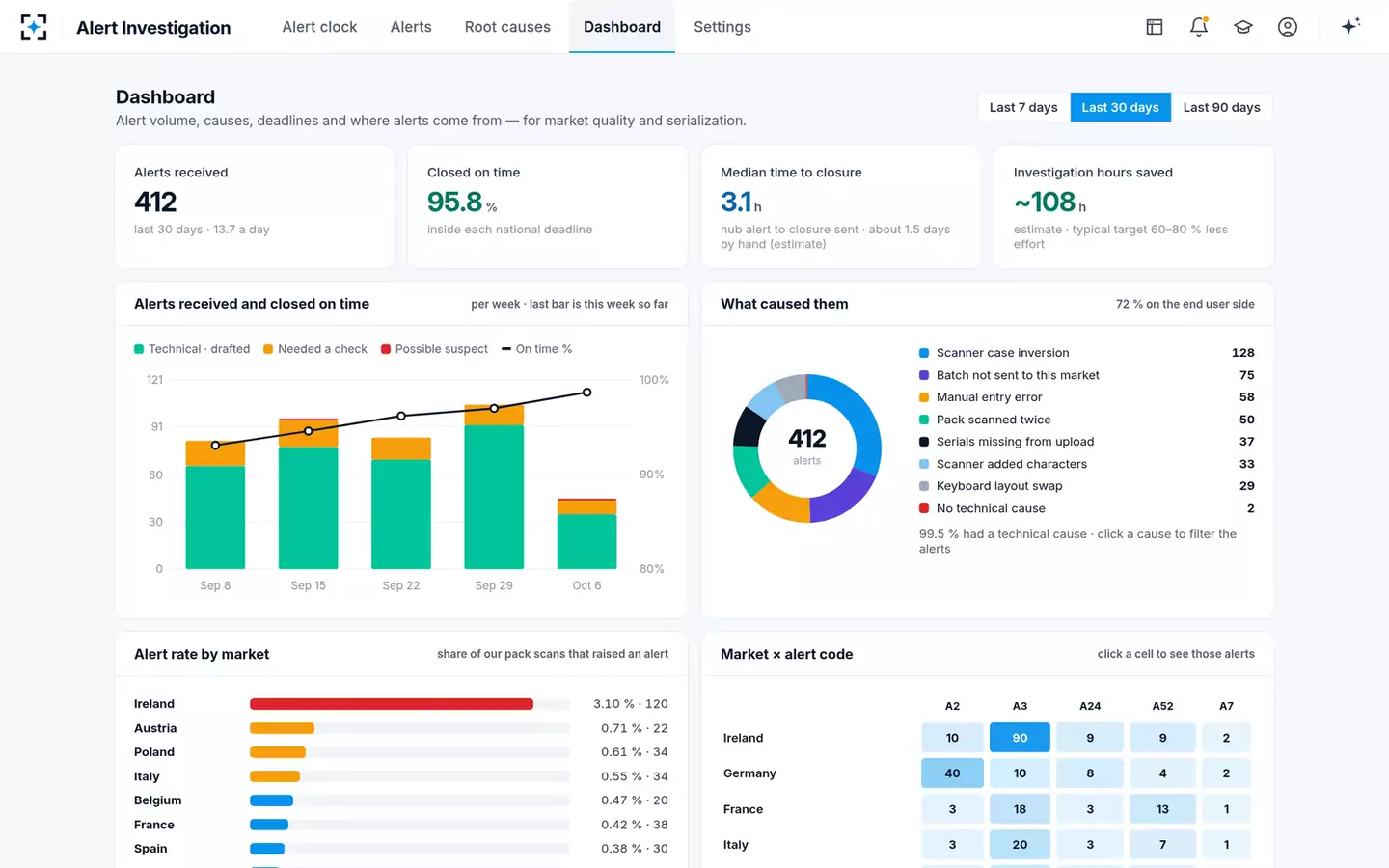Open the layout panel icon in header

point(1154,27)
